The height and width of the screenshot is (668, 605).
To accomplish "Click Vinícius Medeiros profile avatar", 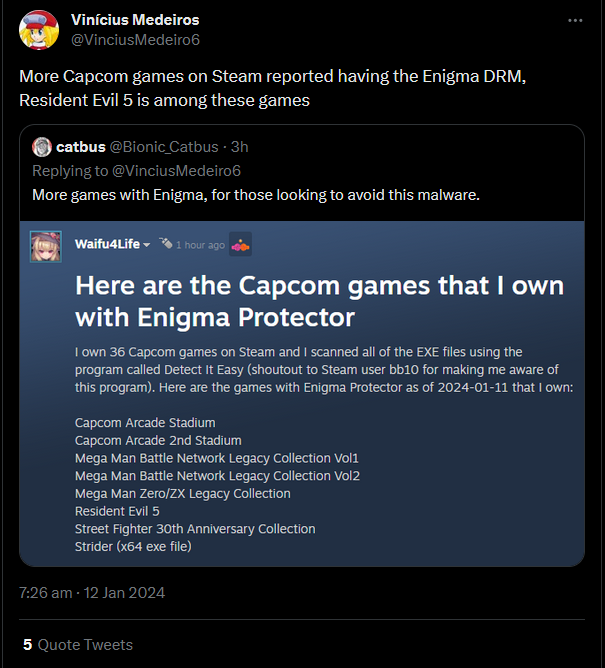I will click(38, 29).
